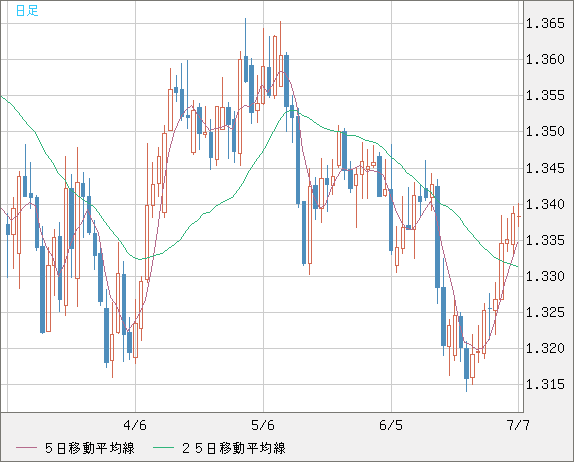The image size is (574, 462).
Task: Click the 5/6 date axis label
Action: (x=263, y=425)
